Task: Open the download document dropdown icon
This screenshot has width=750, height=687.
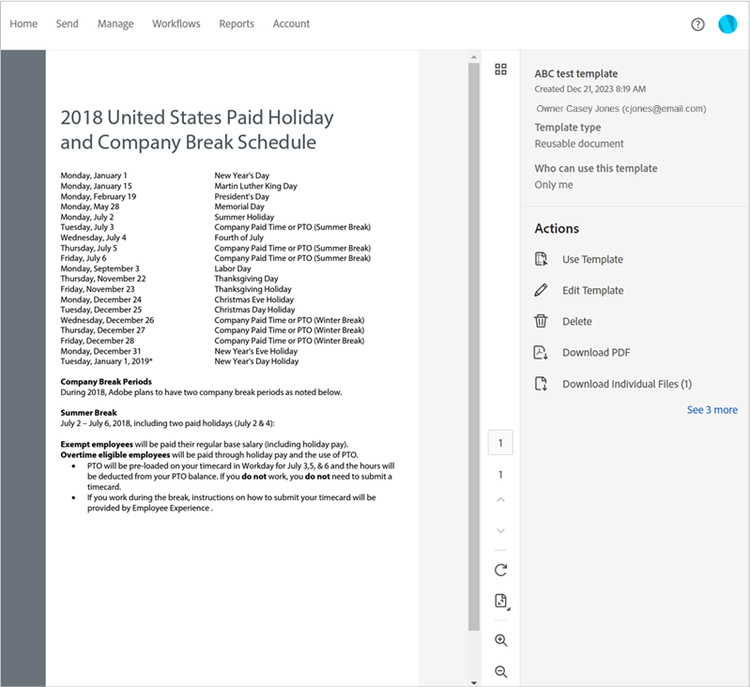Action: pos(501,601)
